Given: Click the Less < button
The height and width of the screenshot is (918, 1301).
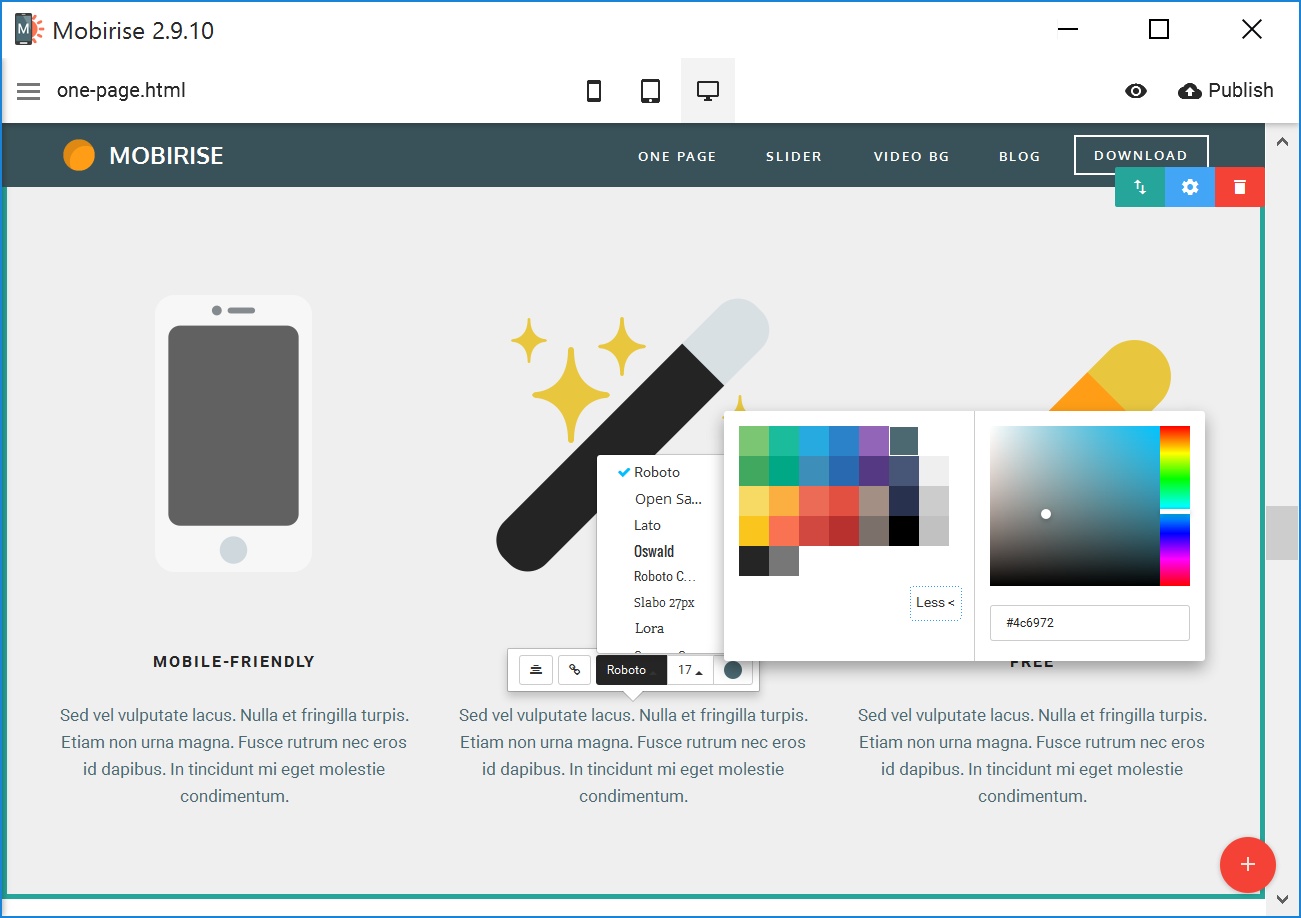Looking at the screenshot, I should pyautogui.click(x=935, y=602).
